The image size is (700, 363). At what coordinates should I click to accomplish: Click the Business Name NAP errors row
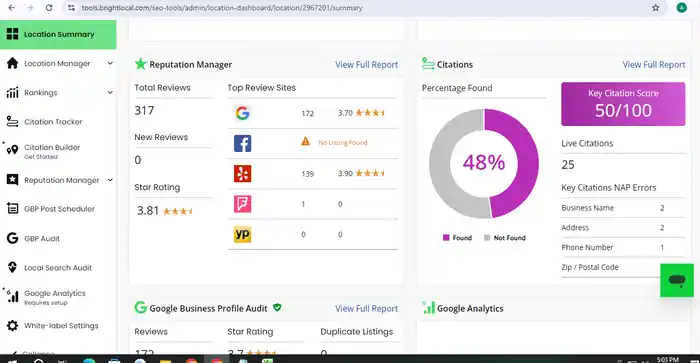coord(622,208)
